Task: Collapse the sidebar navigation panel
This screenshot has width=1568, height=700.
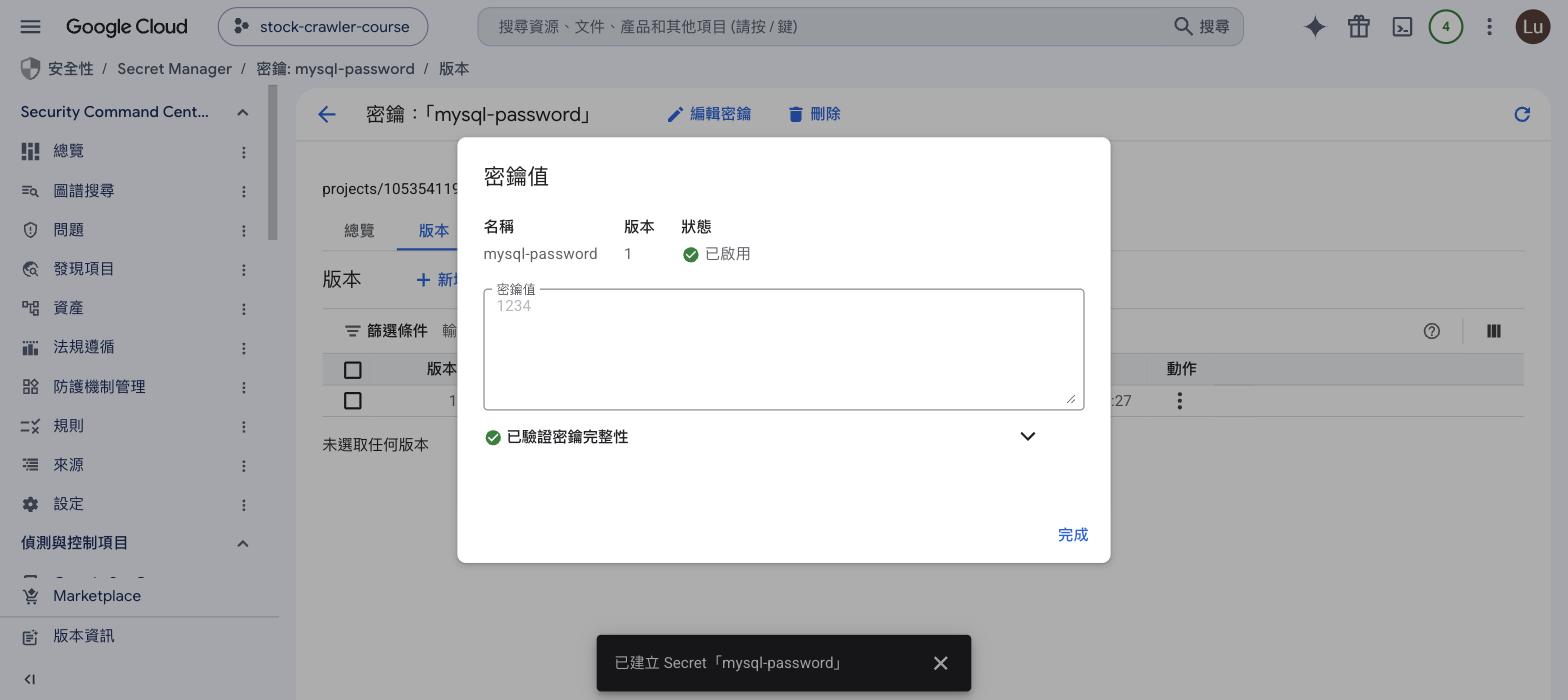Action: [30, 679]
